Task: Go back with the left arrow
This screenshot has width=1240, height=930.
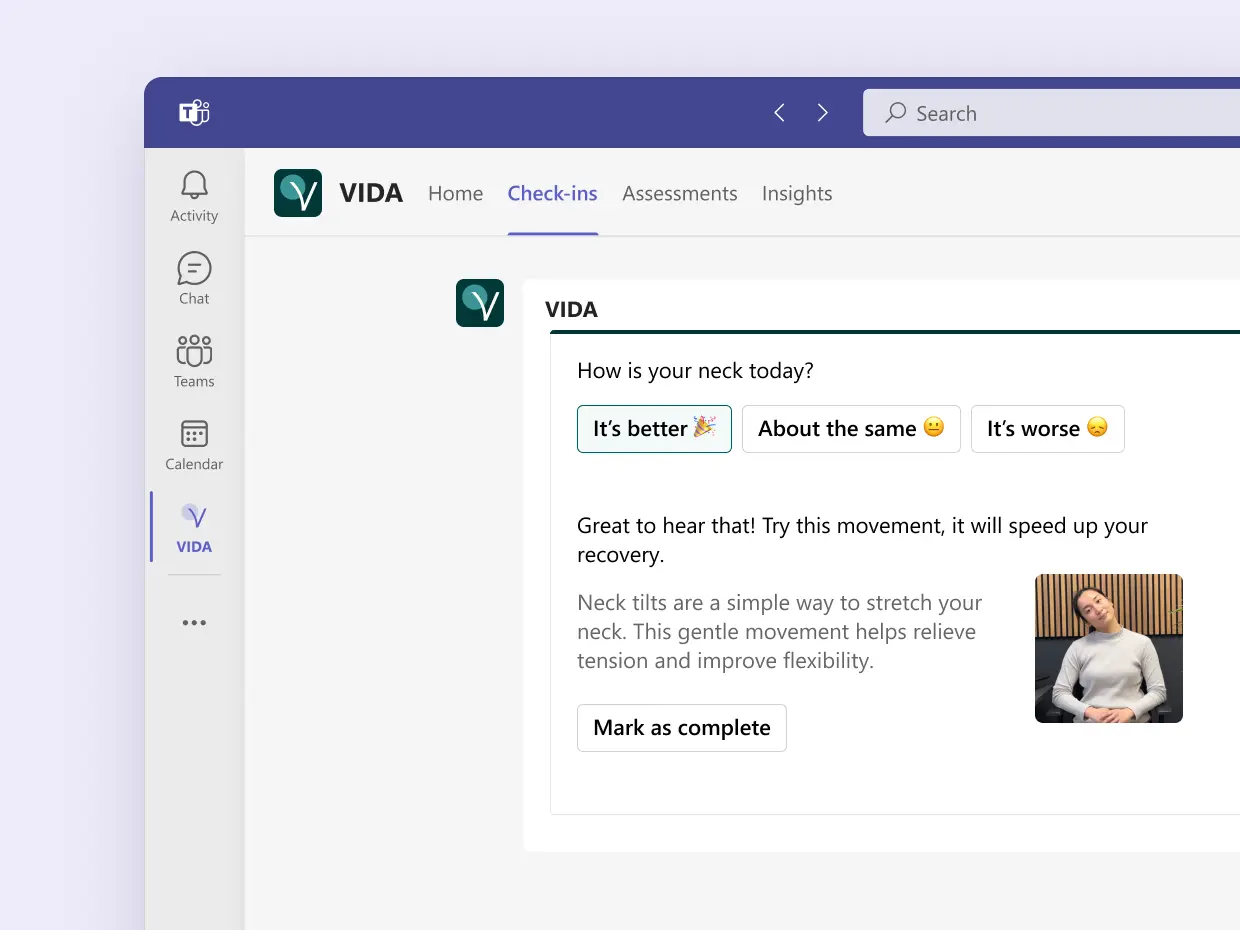Action: pos(779,113)
